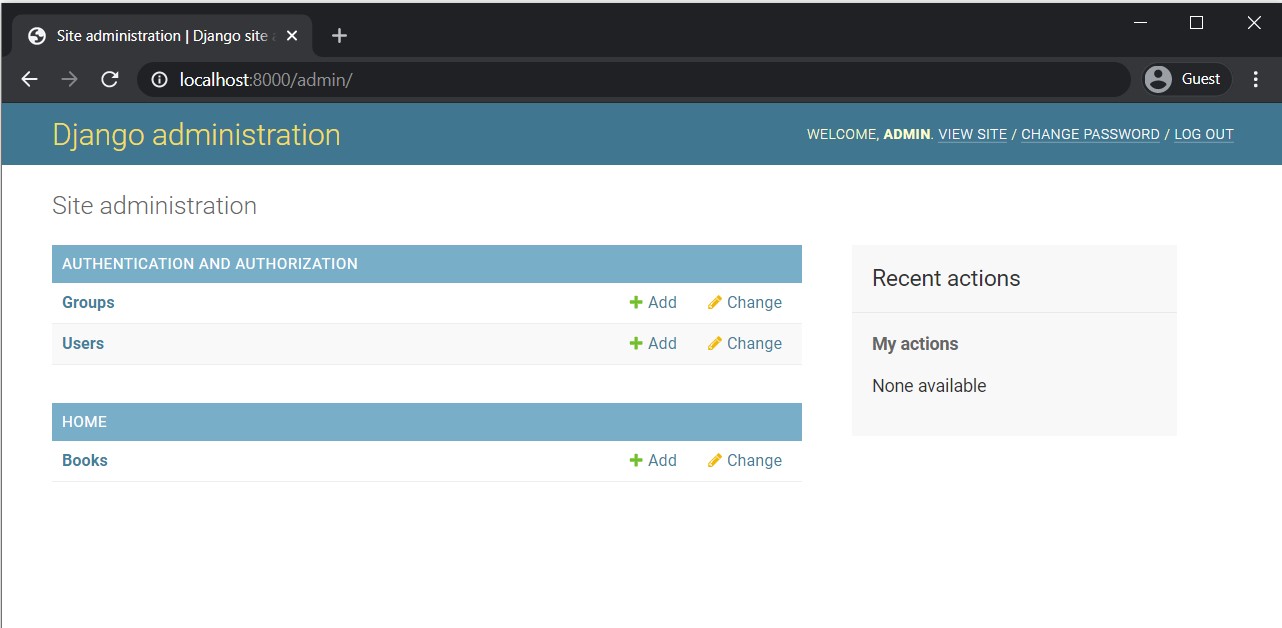
Task: Add a new Group
Action: pyautogui.click(x=653, y=303)
